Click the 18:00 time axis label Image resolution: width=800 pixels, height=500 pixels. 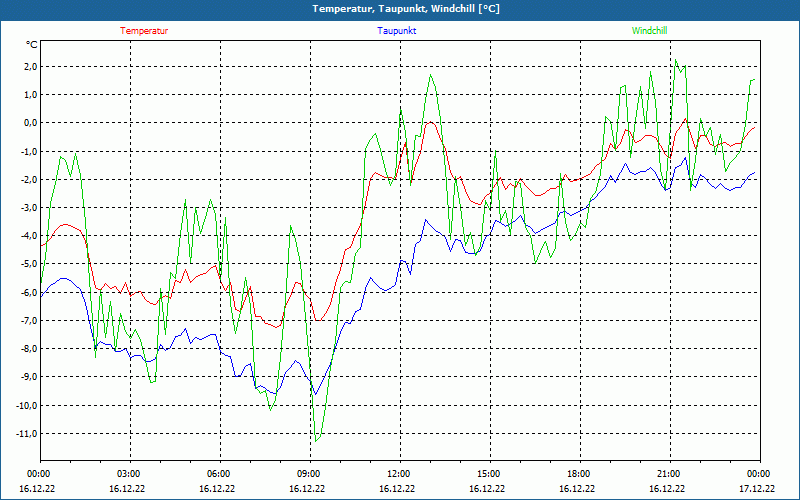click(x=580, y=474)
